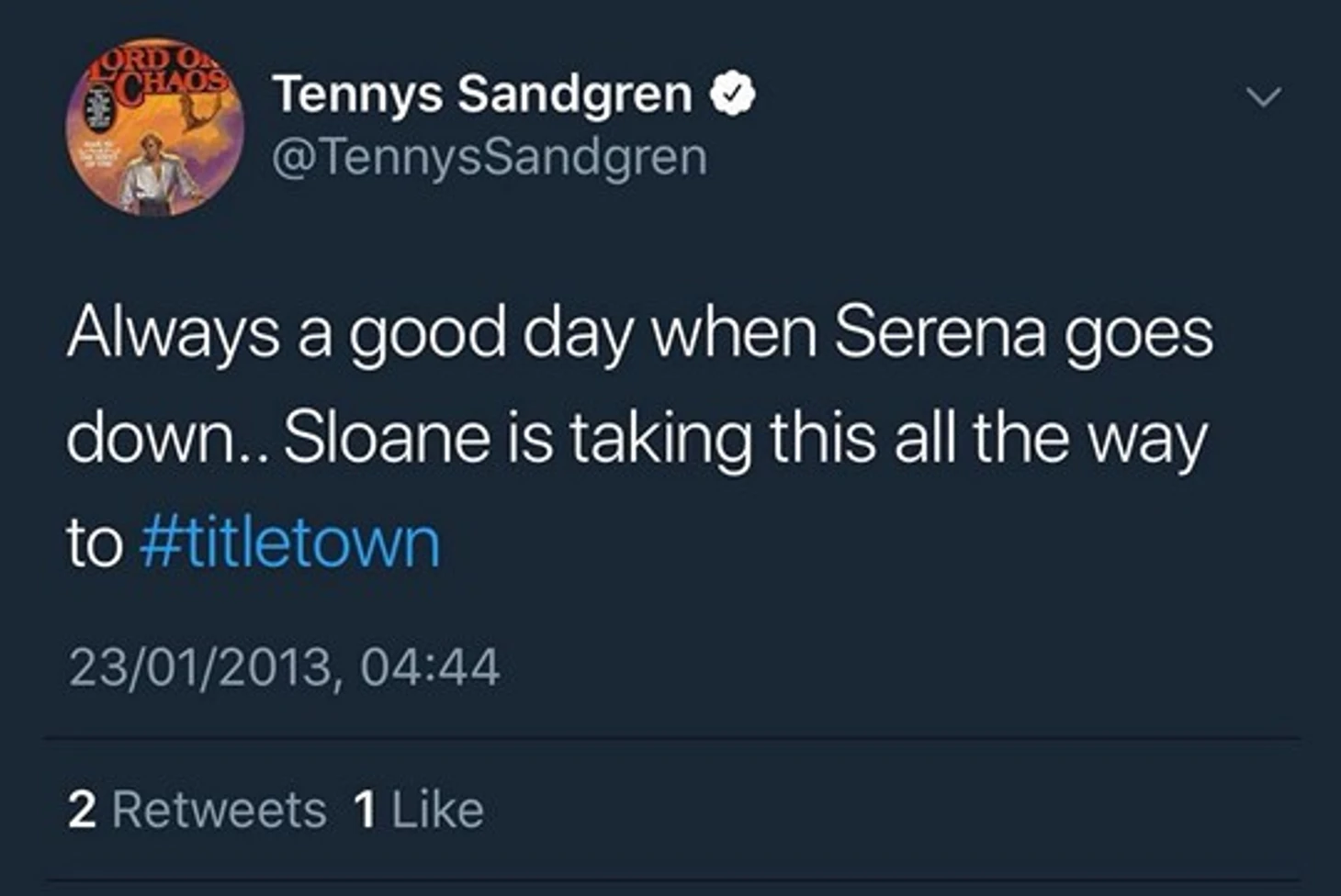View the 2 Retweets list
The height and width of the screenshot is (896, 1341).
tap(197, 810)
